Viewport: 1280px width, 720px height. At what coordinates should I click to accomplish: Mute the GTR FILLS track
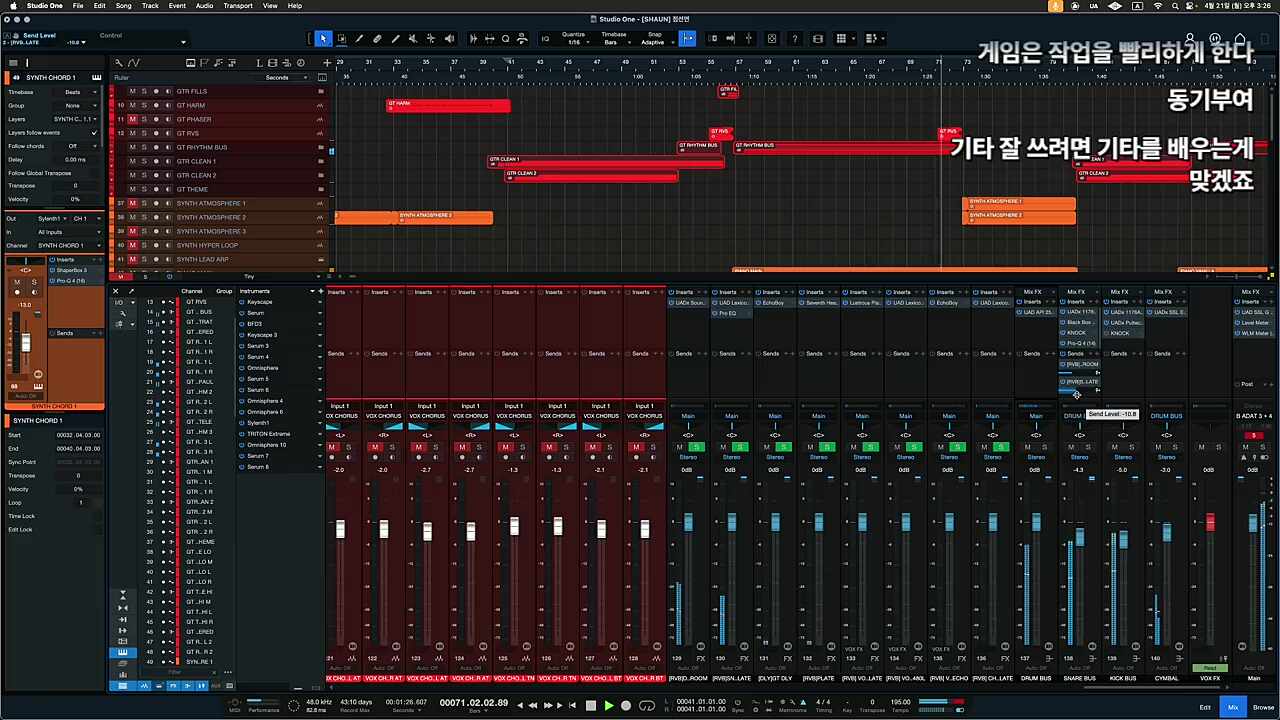(132, 91)
